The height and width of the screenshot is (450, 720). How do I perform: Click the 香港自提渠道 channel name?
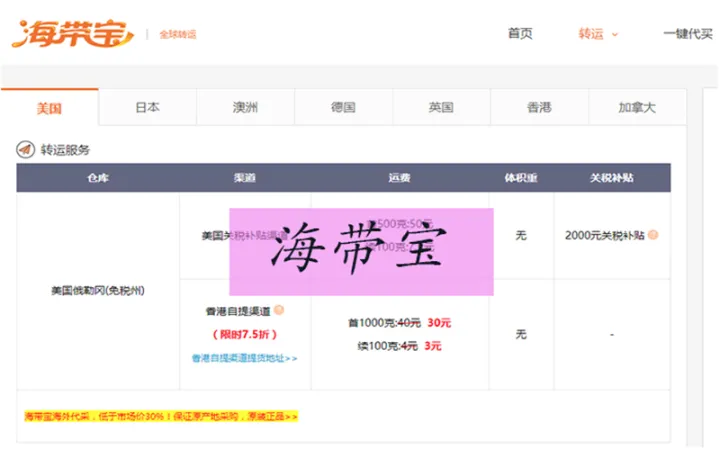[x=238, y=311]
